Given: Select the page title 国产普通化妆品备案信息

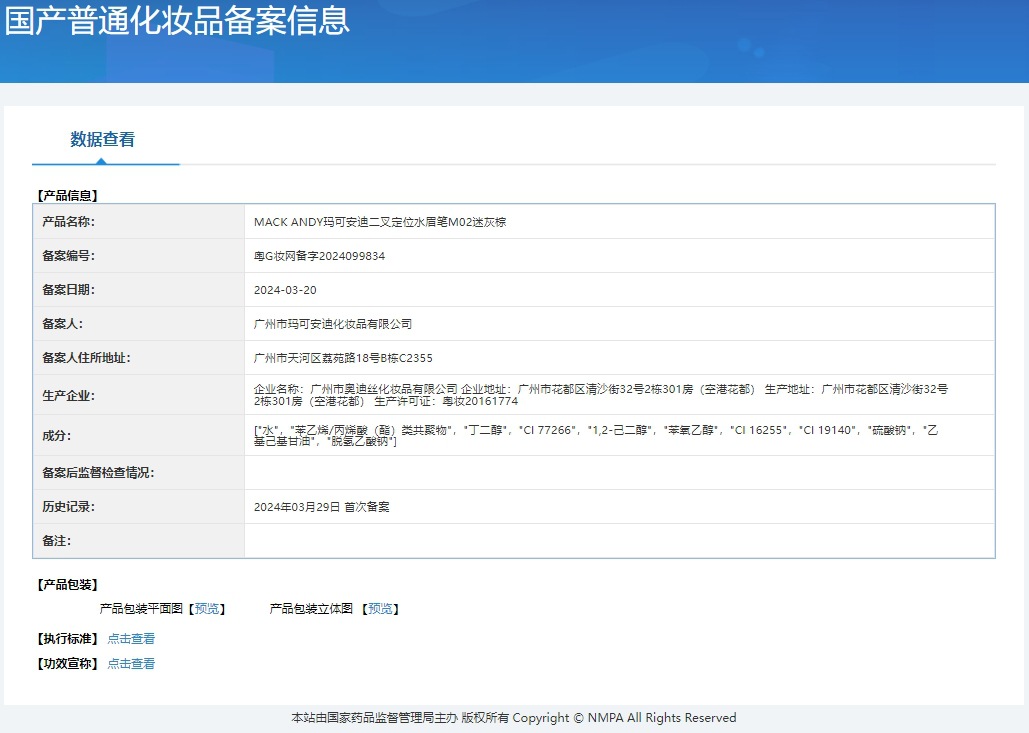Looking at the screenshot, I should (177, 21).
